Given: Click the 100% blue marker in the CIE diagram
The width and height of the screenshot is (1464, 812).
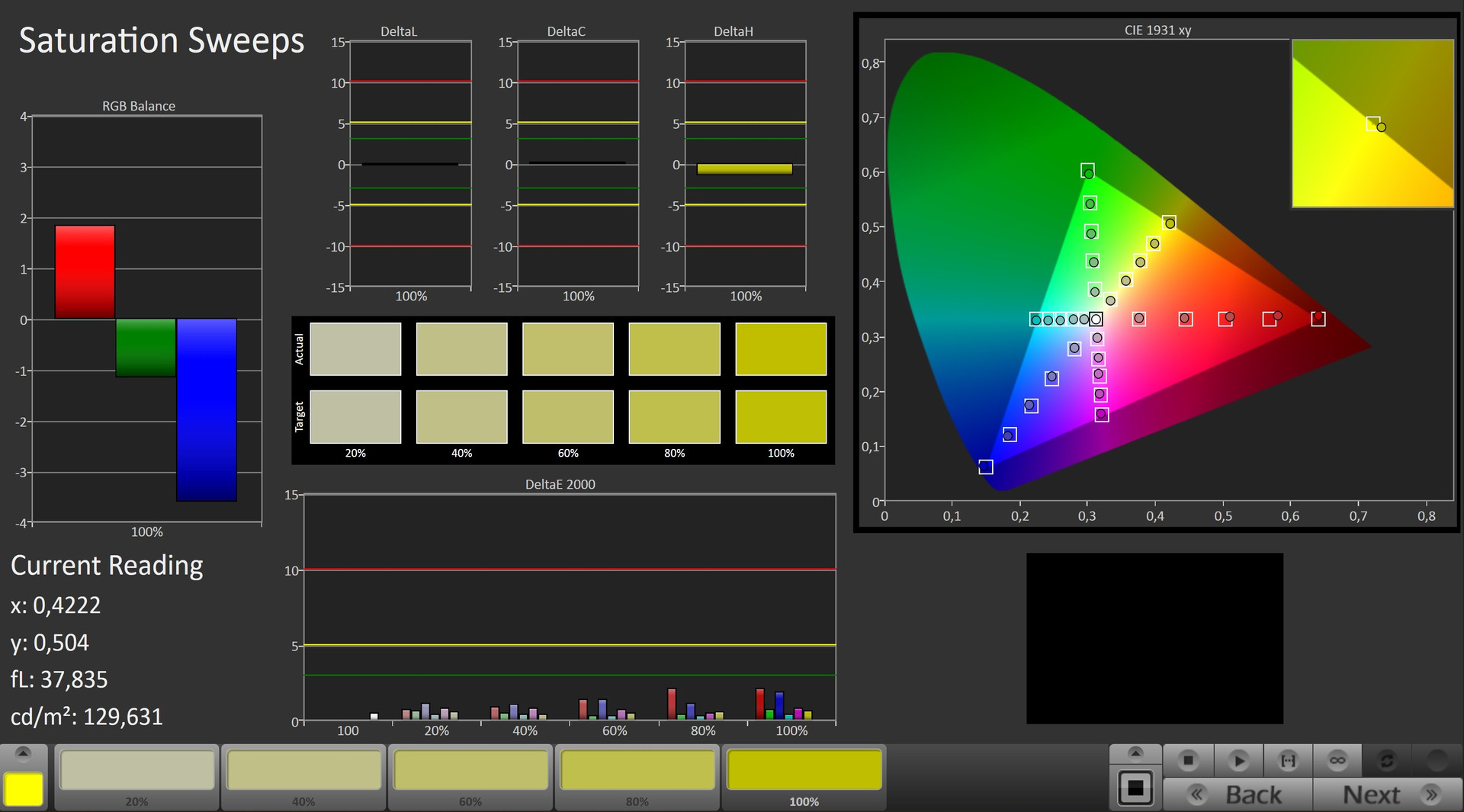Looking at the screenshot, I should pyautogui.click(x=986, y=467).
